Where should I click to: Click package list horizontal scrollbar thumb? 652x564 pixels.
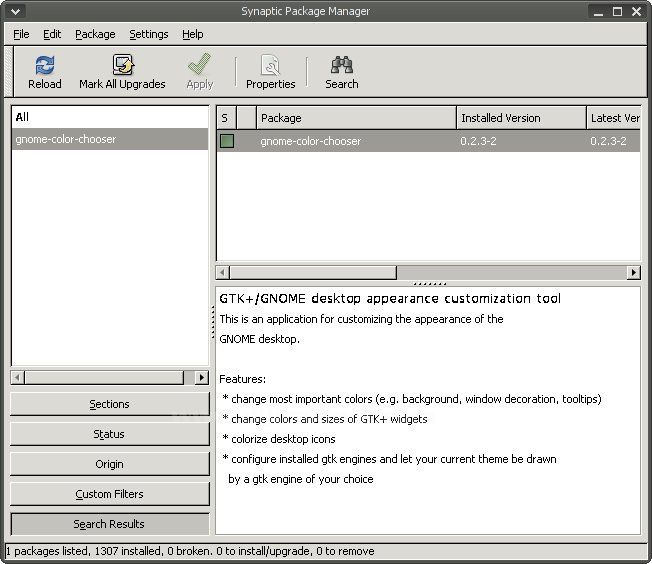click(x=313, y=272)
